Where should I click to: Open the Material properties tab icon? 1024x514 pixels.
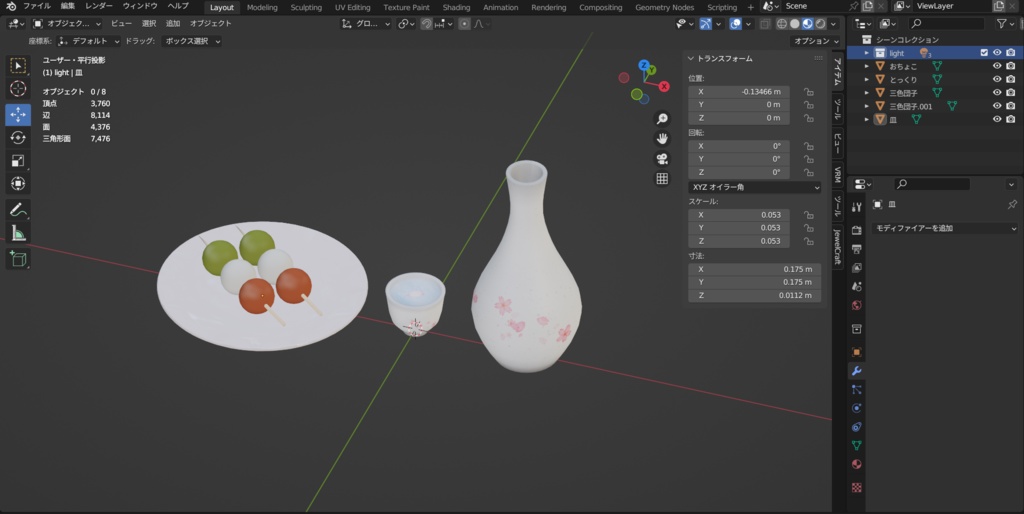(856, 464)
